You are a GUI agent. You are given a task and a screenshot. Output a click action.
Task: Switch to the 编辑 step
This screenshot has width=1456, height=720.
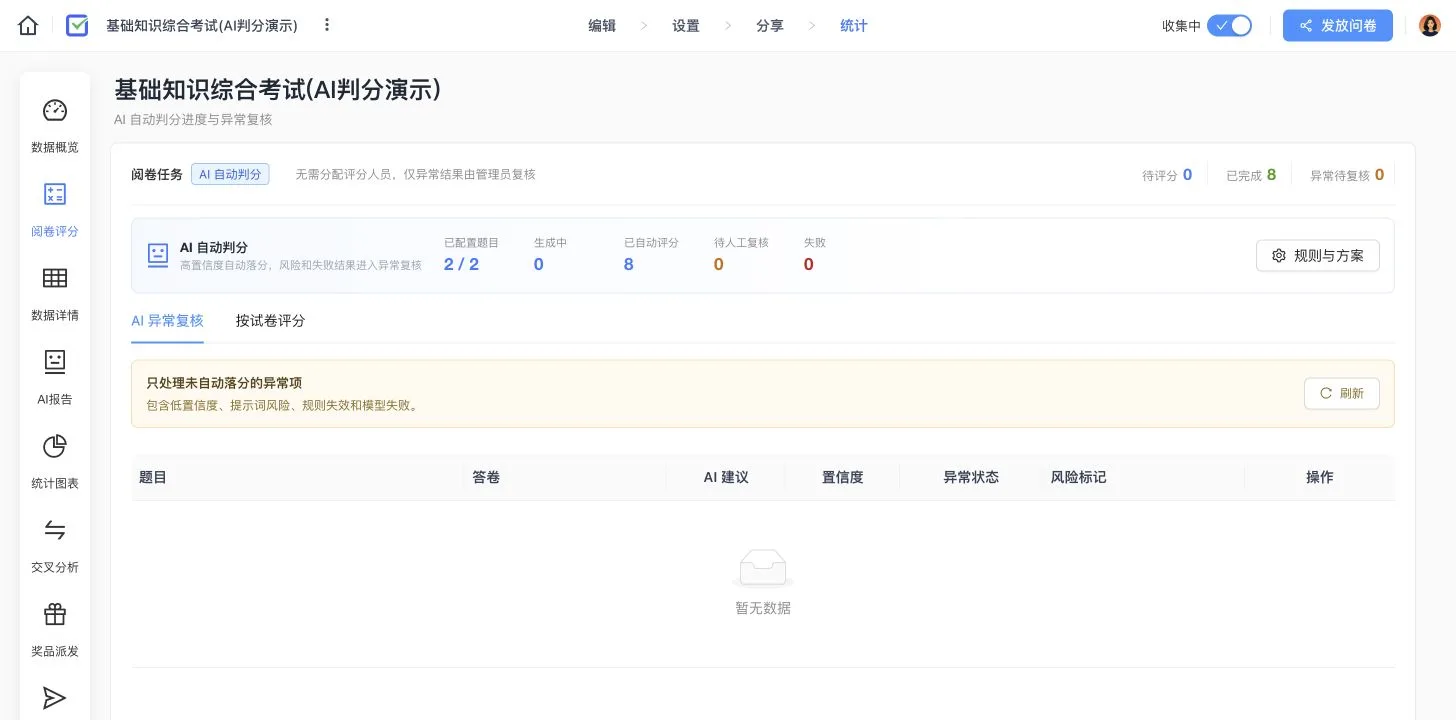coord(602,26)
